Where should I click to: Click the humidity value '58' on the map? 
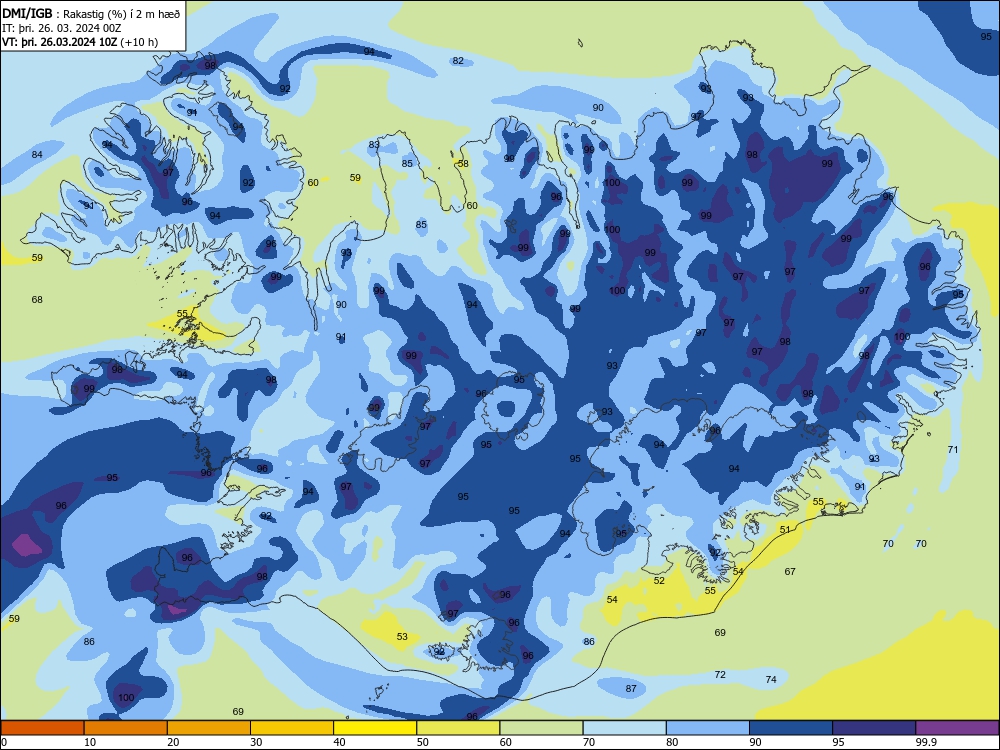click(x=463, y=163)
